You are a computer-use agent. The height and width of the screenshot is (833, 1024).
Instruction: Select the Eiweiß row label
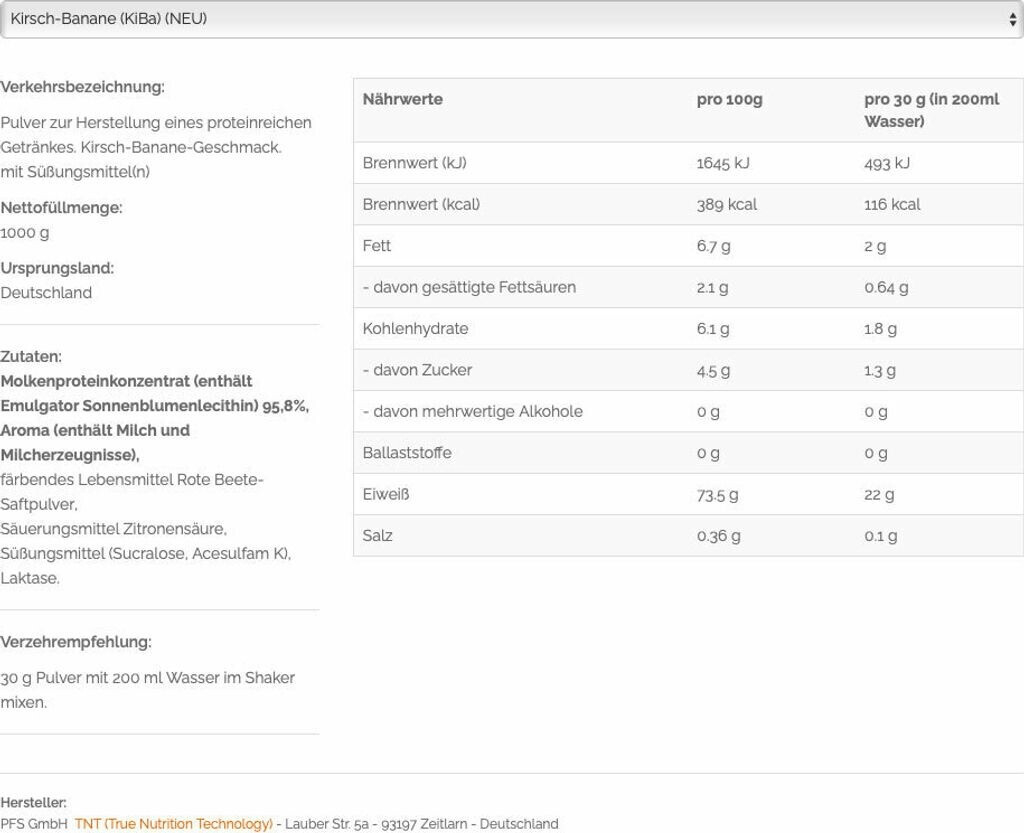coord(386,494)
